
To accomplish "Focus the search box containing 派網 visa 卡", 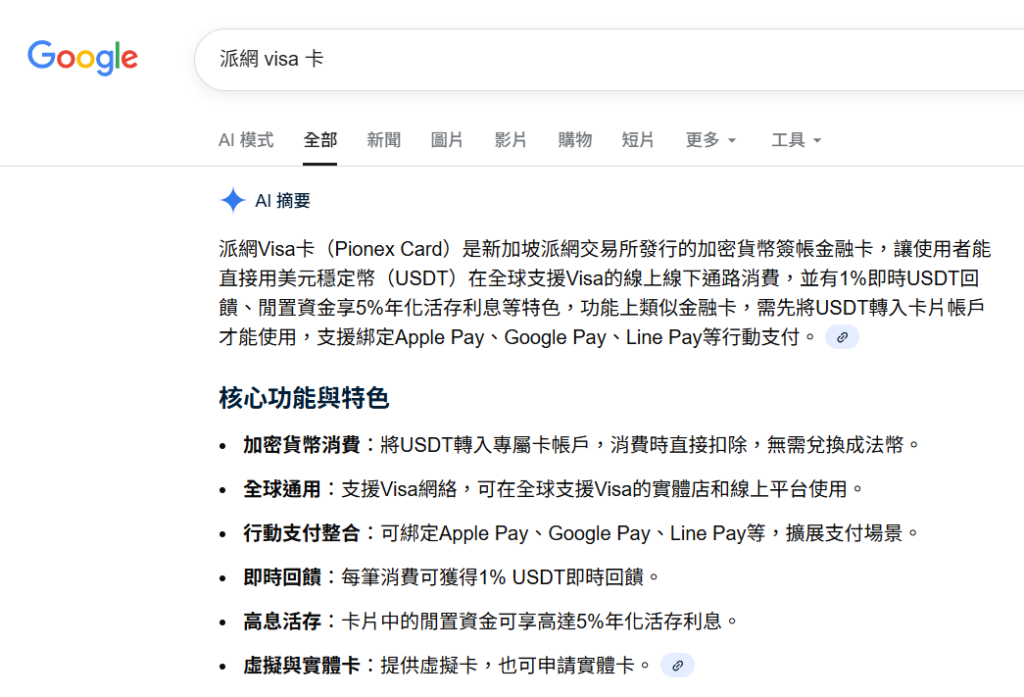I will point(600,59).
